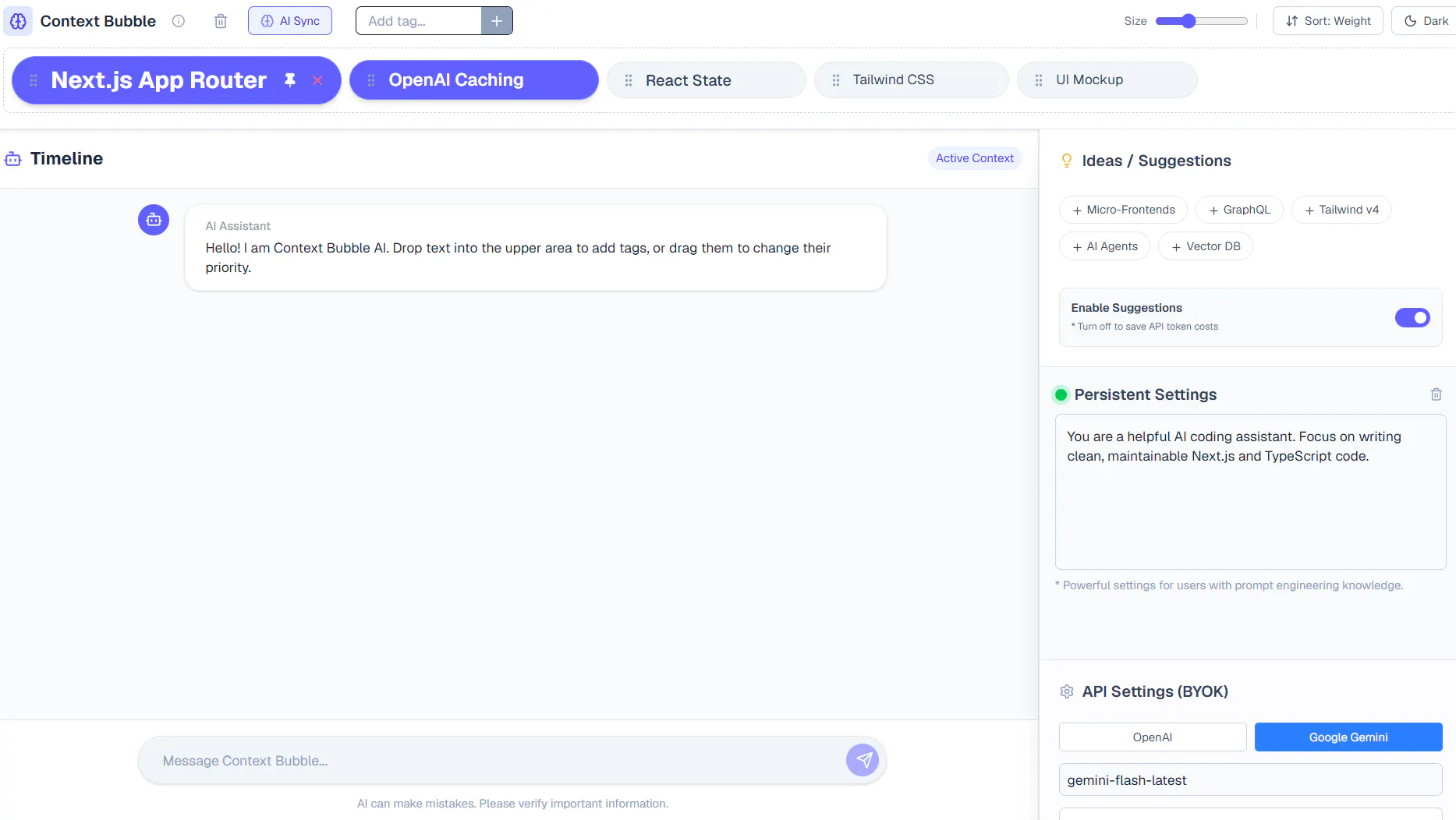1456x820 pixels.
Task: Add the Micro-Frontends suggestion
Action: (x=1123, y=210)
